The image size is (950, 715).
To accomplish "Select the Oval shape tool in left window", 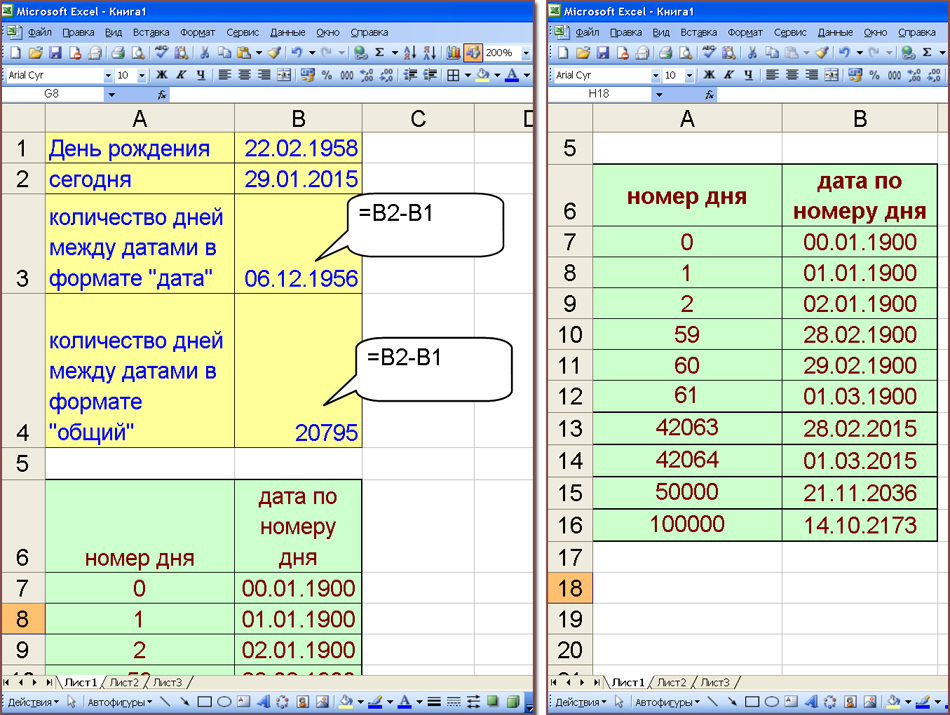I will point(224,702).
